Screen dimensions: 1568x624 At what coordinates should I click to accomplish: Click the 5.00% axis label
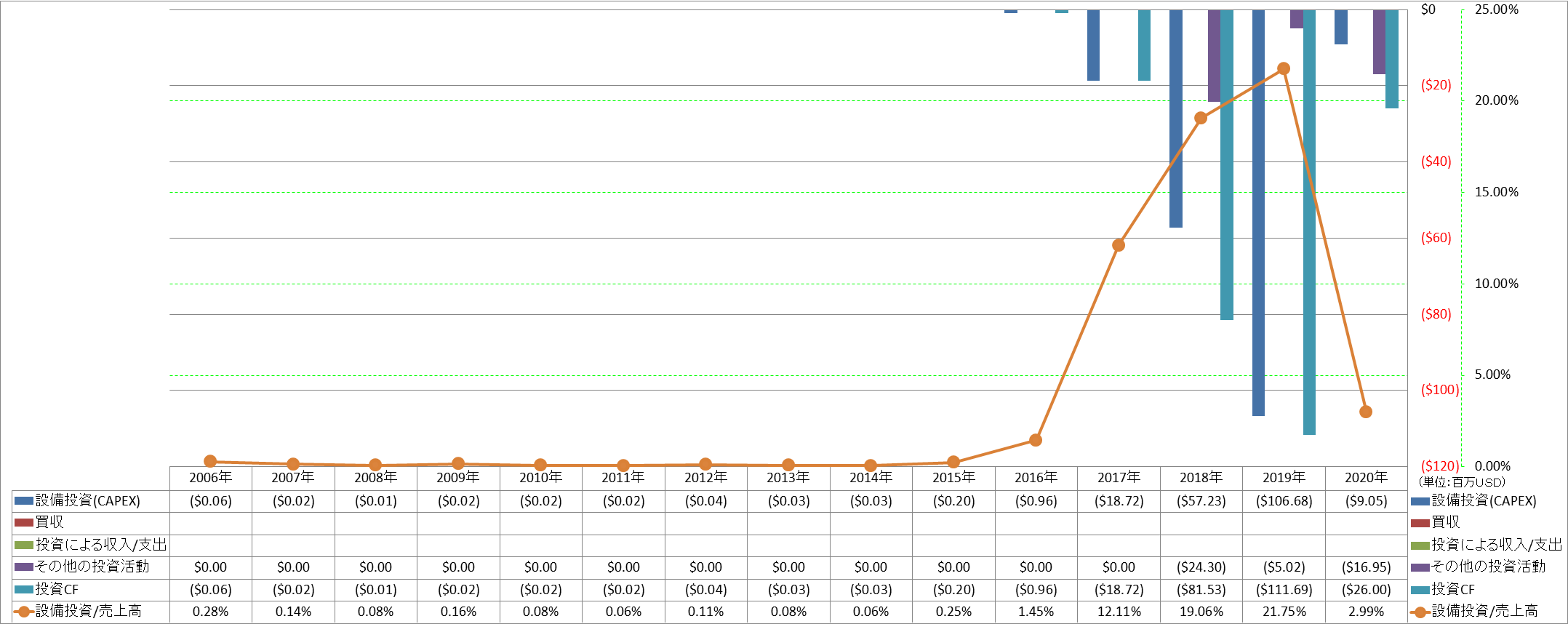[1492, 375]
